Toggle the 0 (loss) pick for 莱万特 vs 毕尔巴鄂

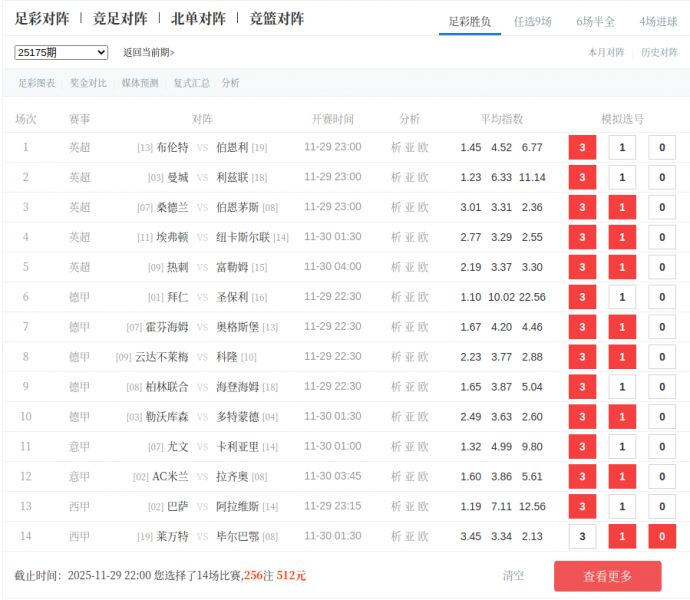(x=662, y=537)
